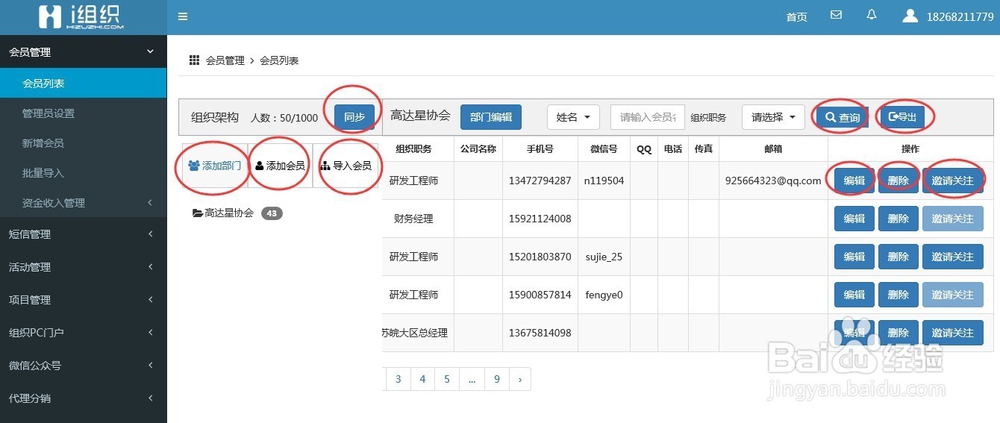1000x423 pixels.
Task: Go to page 9 in pagination
Action: click(x=497, y=379)
